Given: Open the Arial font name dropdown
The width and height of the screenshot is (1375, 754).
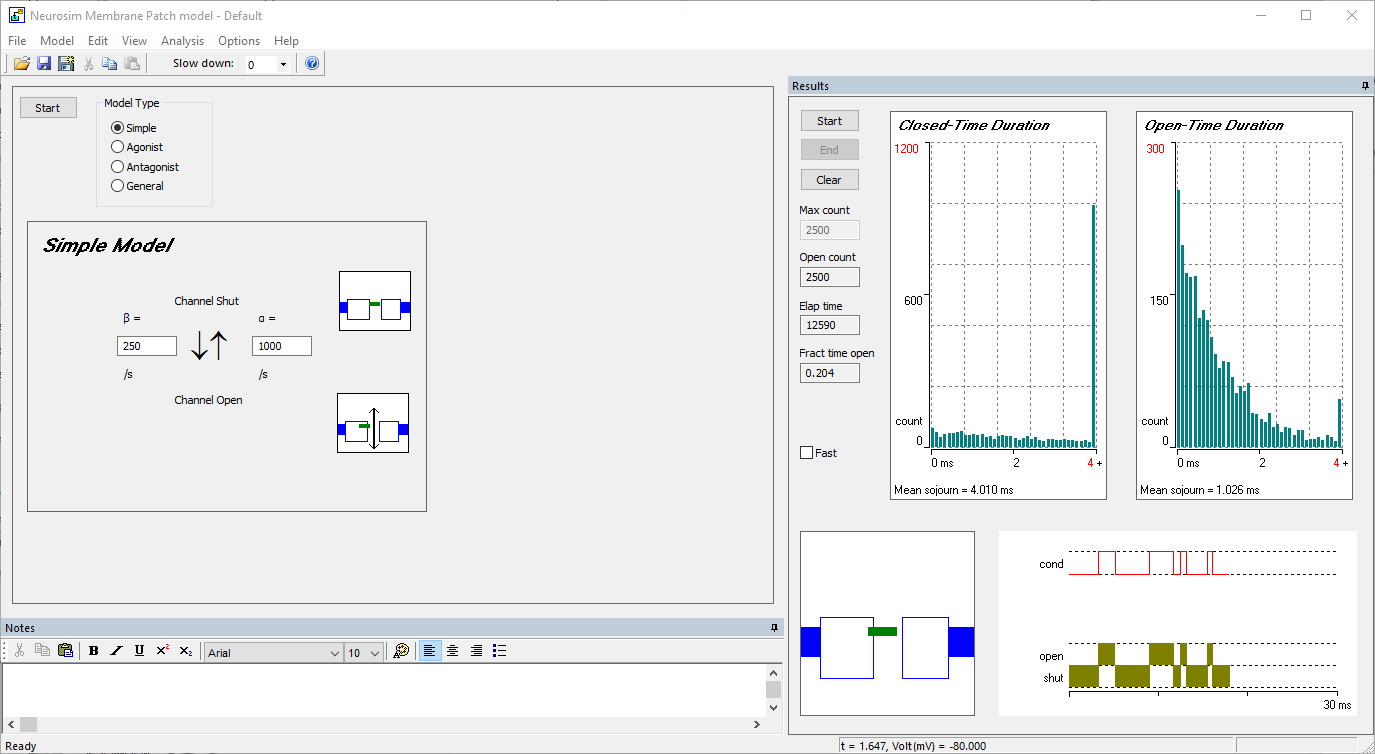Looking at the screenshot, I should tap(334, 653).
